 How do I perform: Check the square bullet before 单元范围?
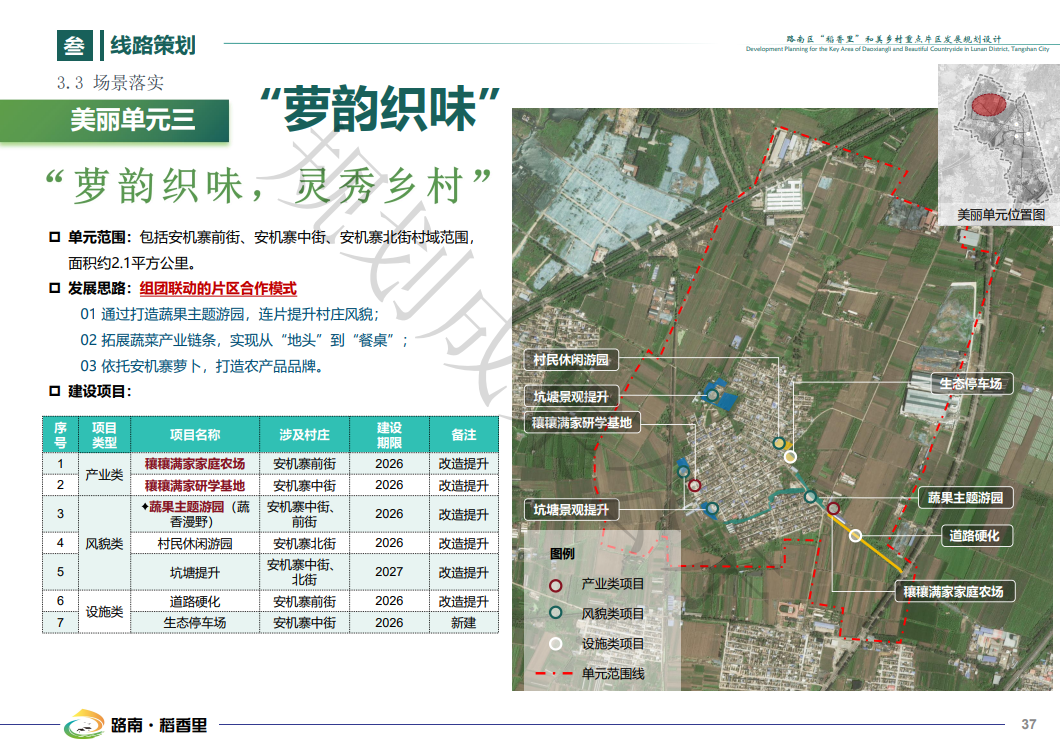[x=55, y=238]
